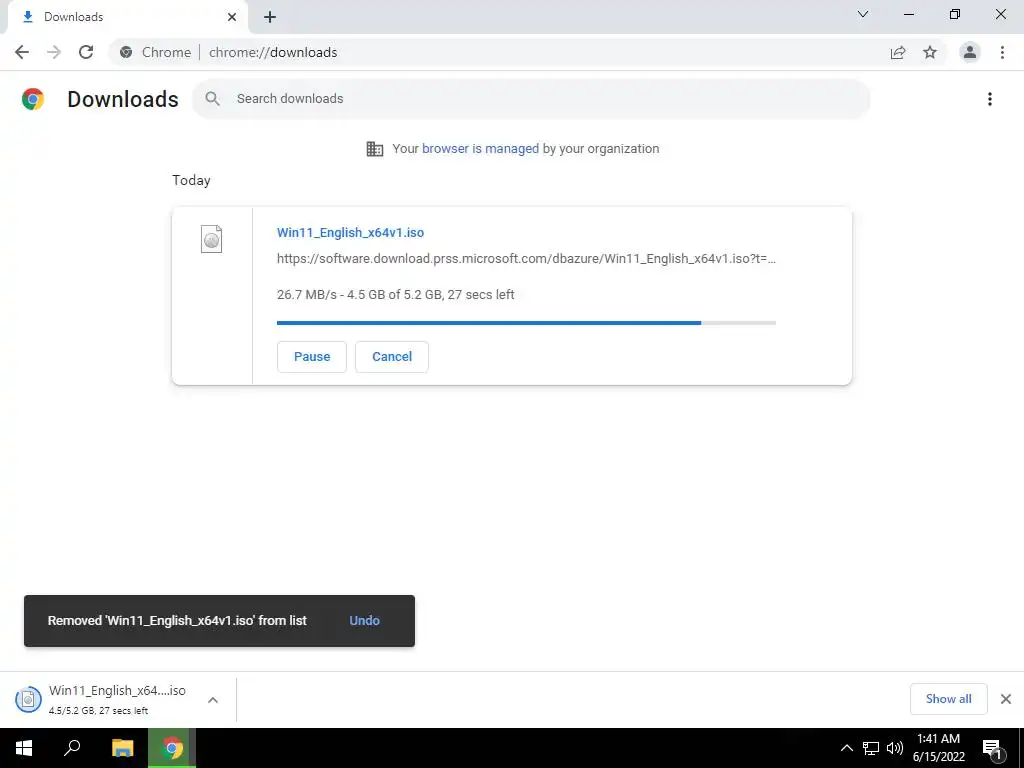Go back using the browser back arrow

pyautogui.click(x=22, y=52)
